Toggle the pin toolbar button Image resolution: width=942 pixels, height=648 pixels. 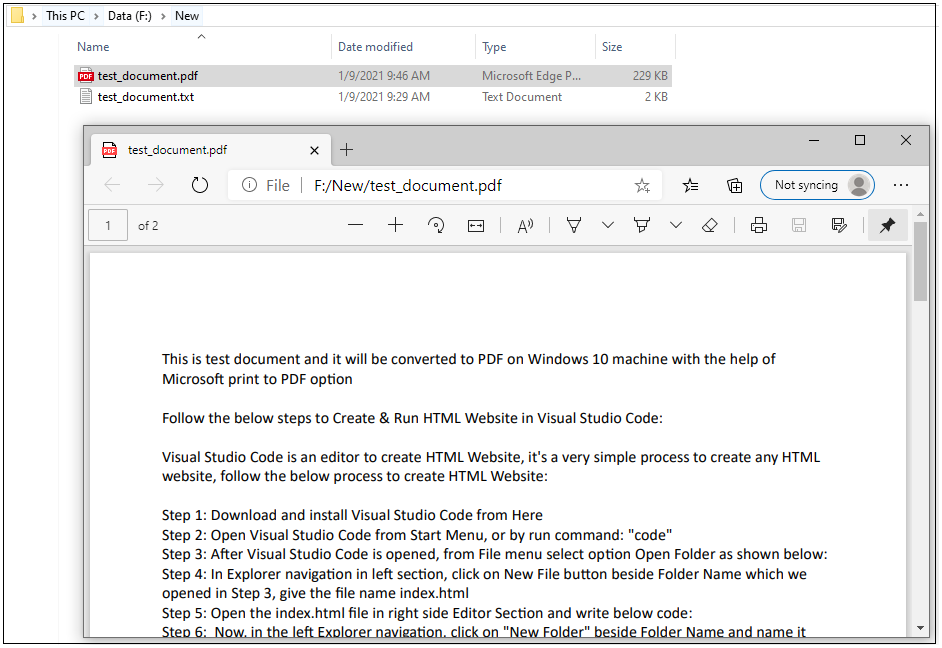[x=887, y=225]
